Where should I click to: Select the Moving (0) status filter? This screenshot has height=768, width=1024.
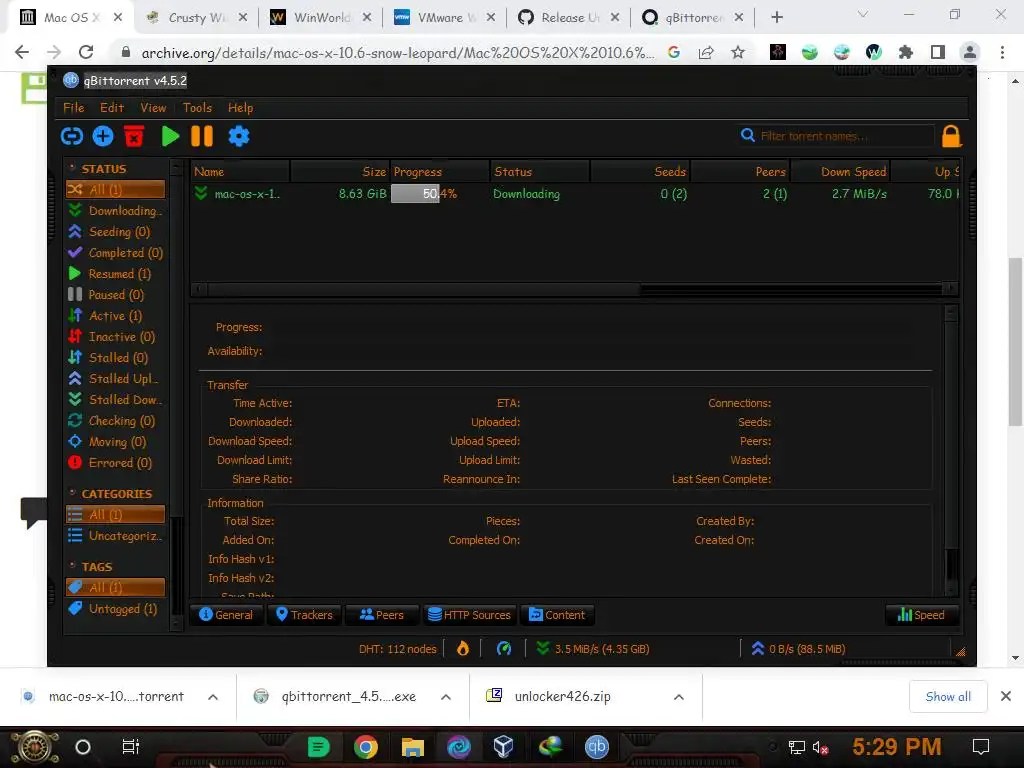click(x=116, y=441)
